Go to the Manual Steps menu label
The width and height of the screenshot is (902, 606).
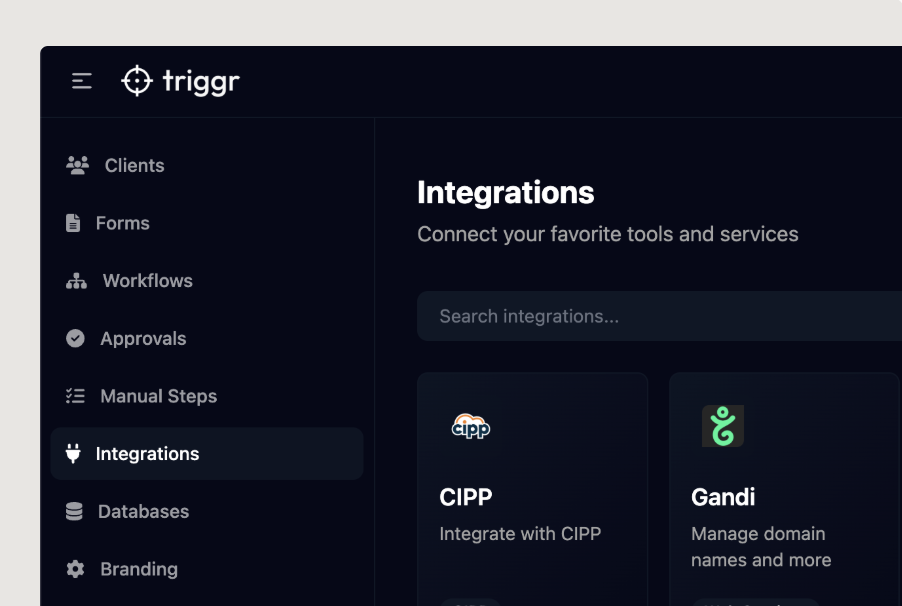158,396
